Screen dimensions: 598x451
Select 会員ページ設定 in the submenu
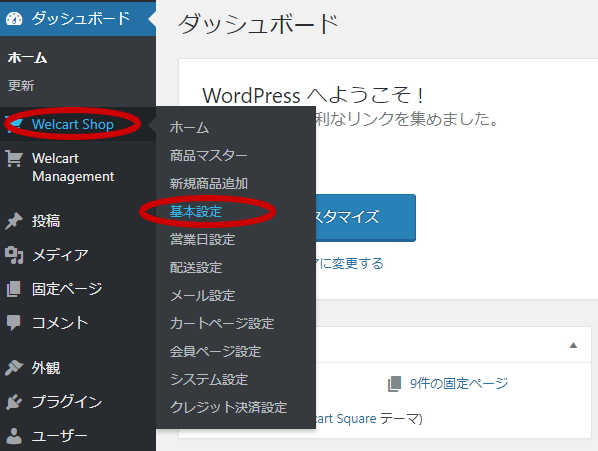[215, 351]
